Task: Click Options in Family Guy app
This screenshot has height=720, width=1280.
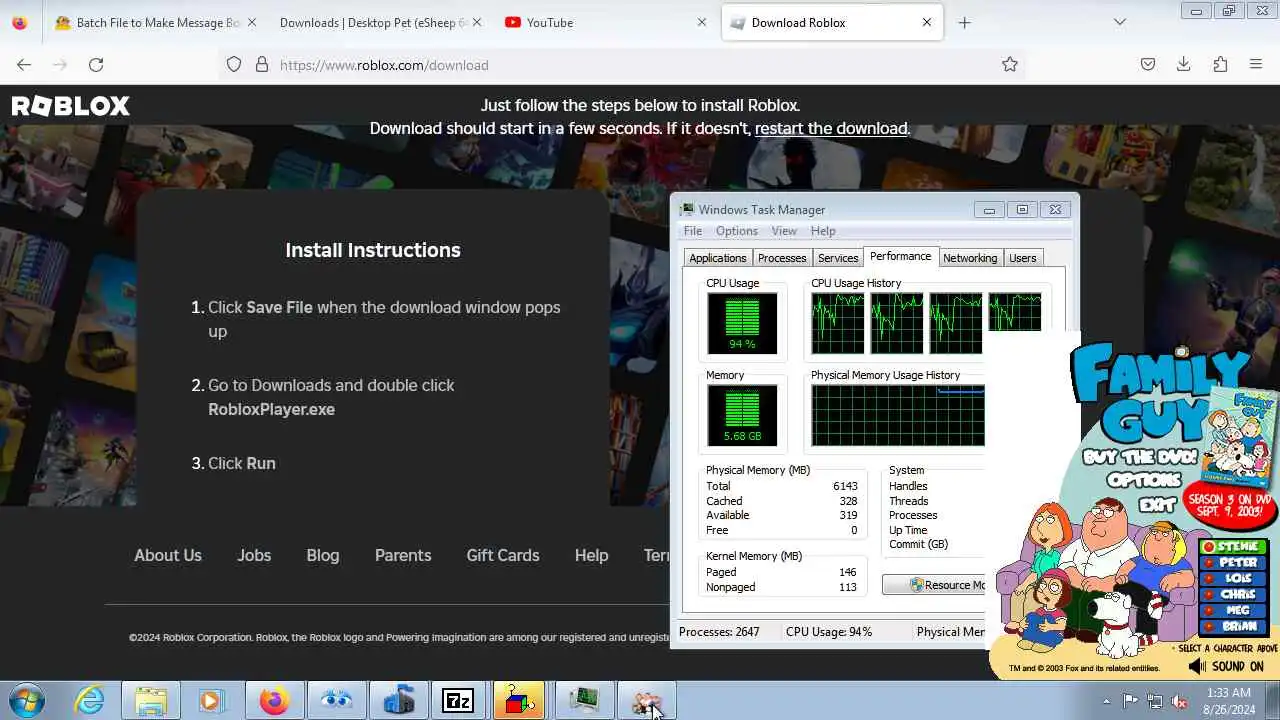Action: pyautogui.click(x=1145, y=479)
